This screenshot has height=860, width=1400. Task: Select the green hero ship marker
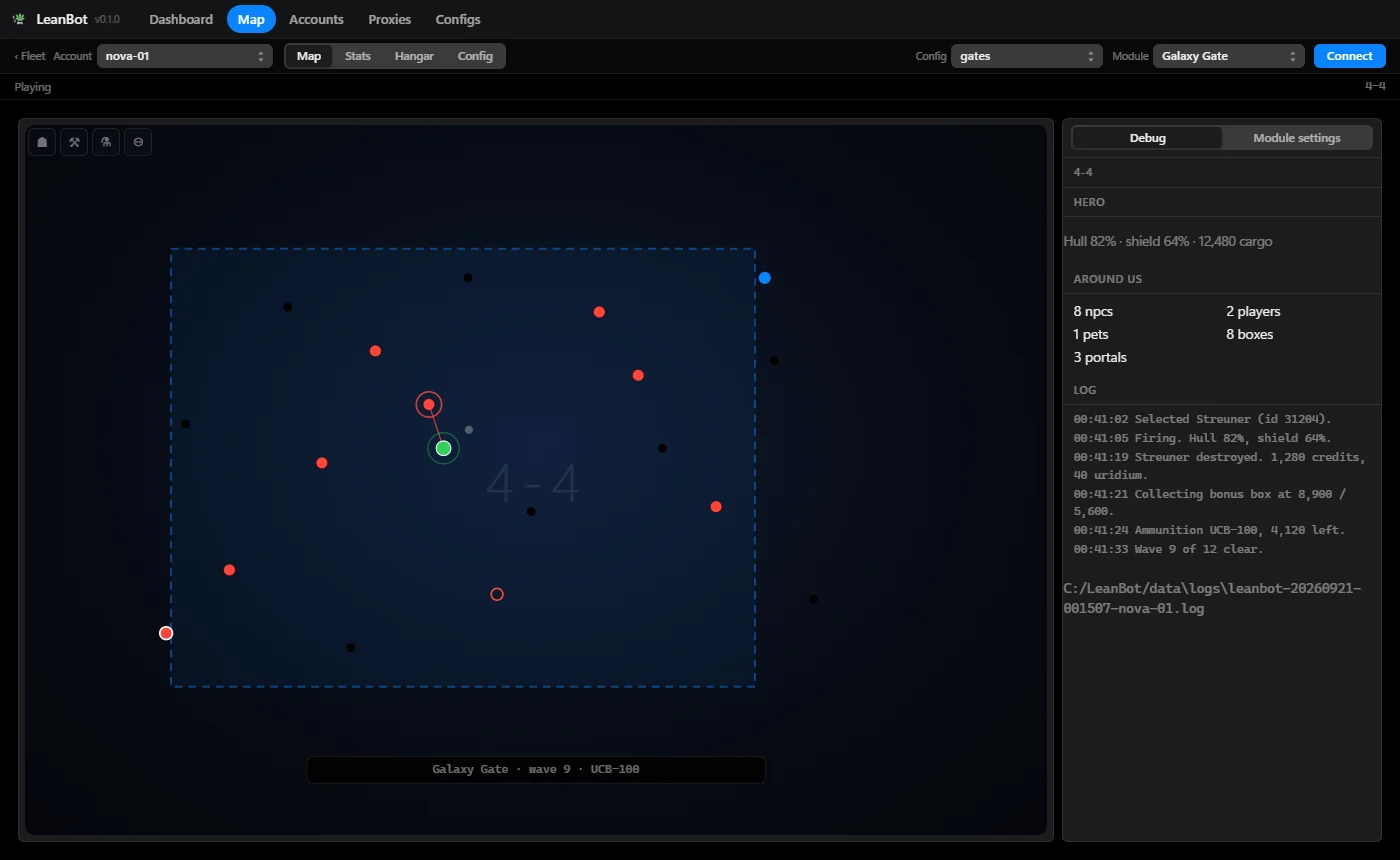[443, 448]
